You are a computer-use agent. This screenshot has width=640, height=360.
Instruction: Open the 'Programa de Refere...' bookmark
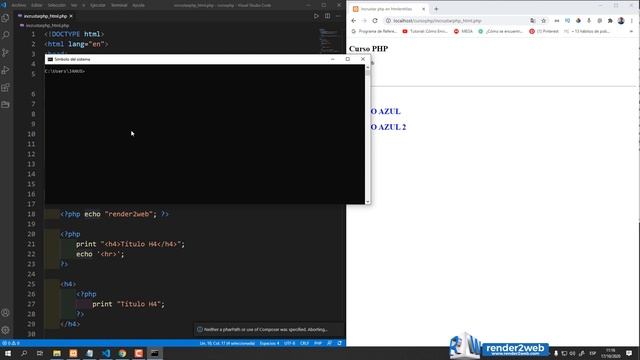tap(374, 31)
